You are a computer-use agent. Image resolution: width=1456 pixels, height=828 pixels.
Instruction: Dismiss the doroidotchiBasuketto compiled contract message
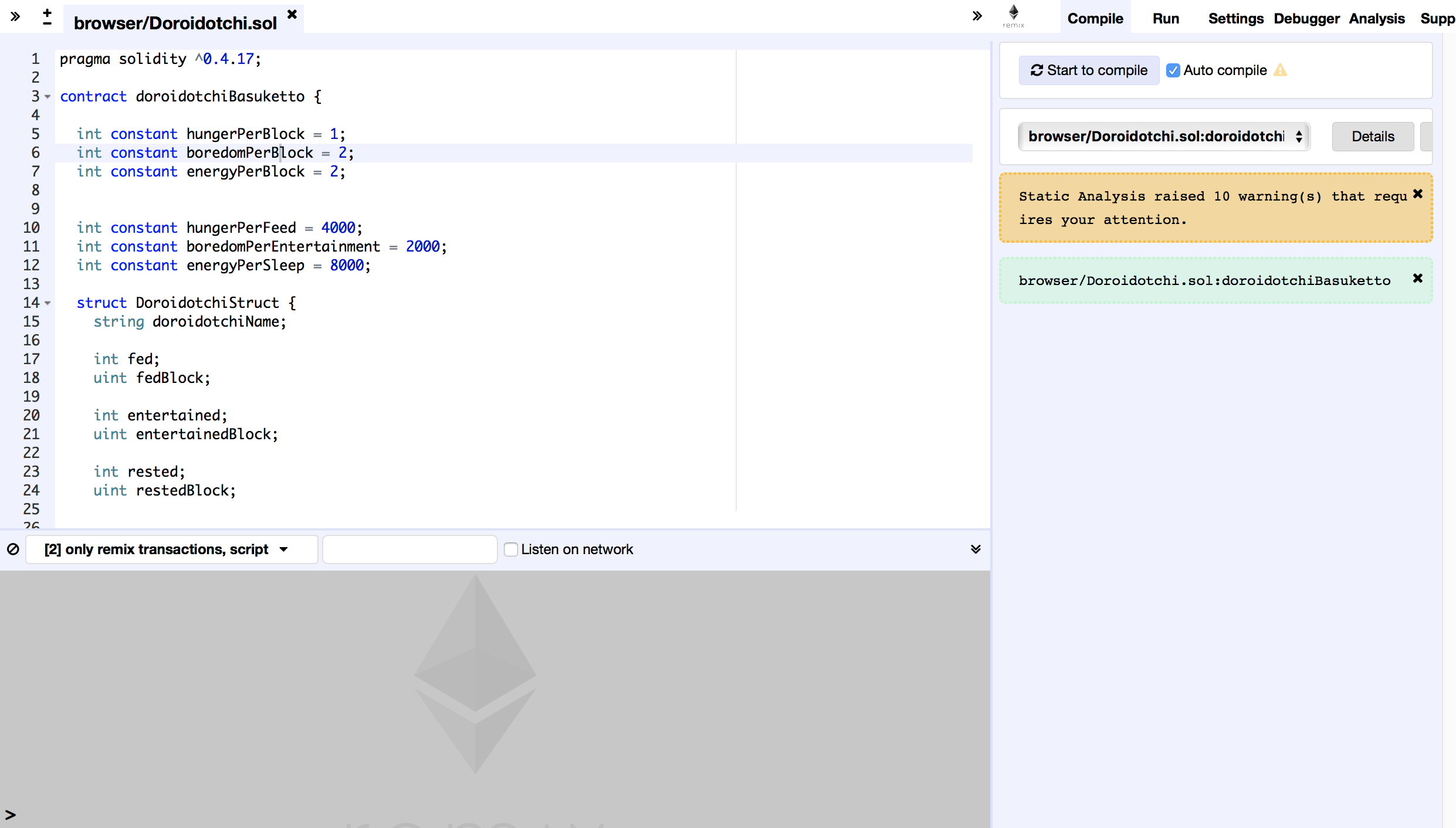pos(1418,279)
